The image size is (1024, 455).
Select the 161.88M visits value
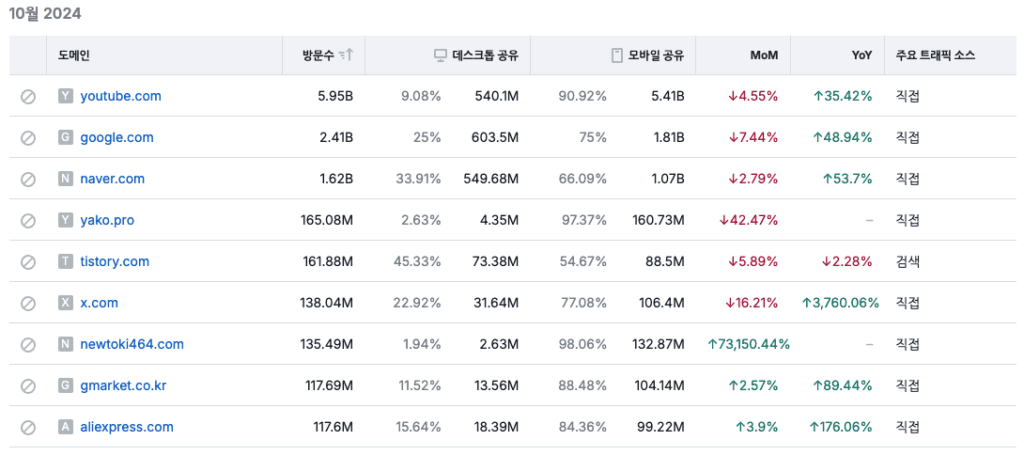[327, 262]
